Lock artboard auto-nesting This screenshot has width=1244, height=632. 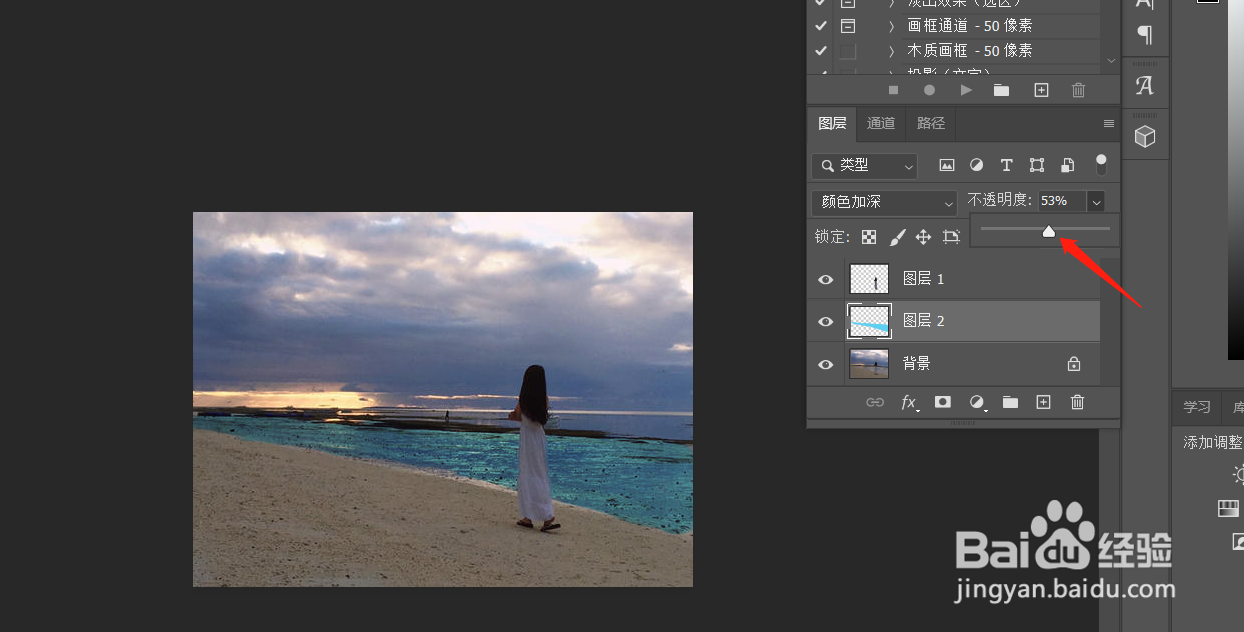point(951,237)
